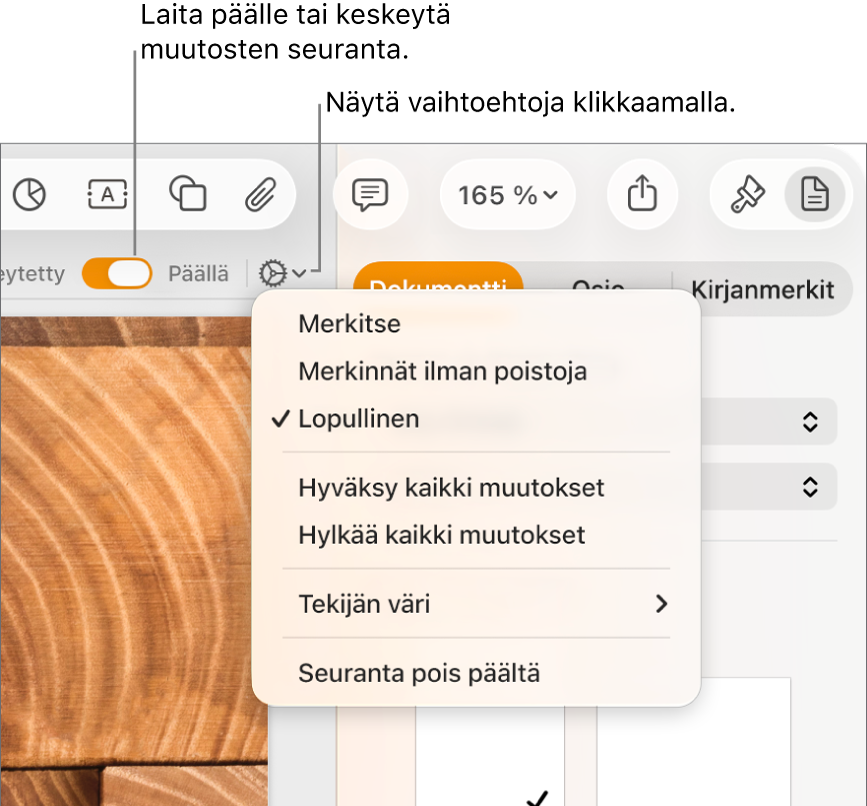This screenshot has height=806, width=867.
Task: Click the Media paperclip icon
Action: tap(260, 195)
